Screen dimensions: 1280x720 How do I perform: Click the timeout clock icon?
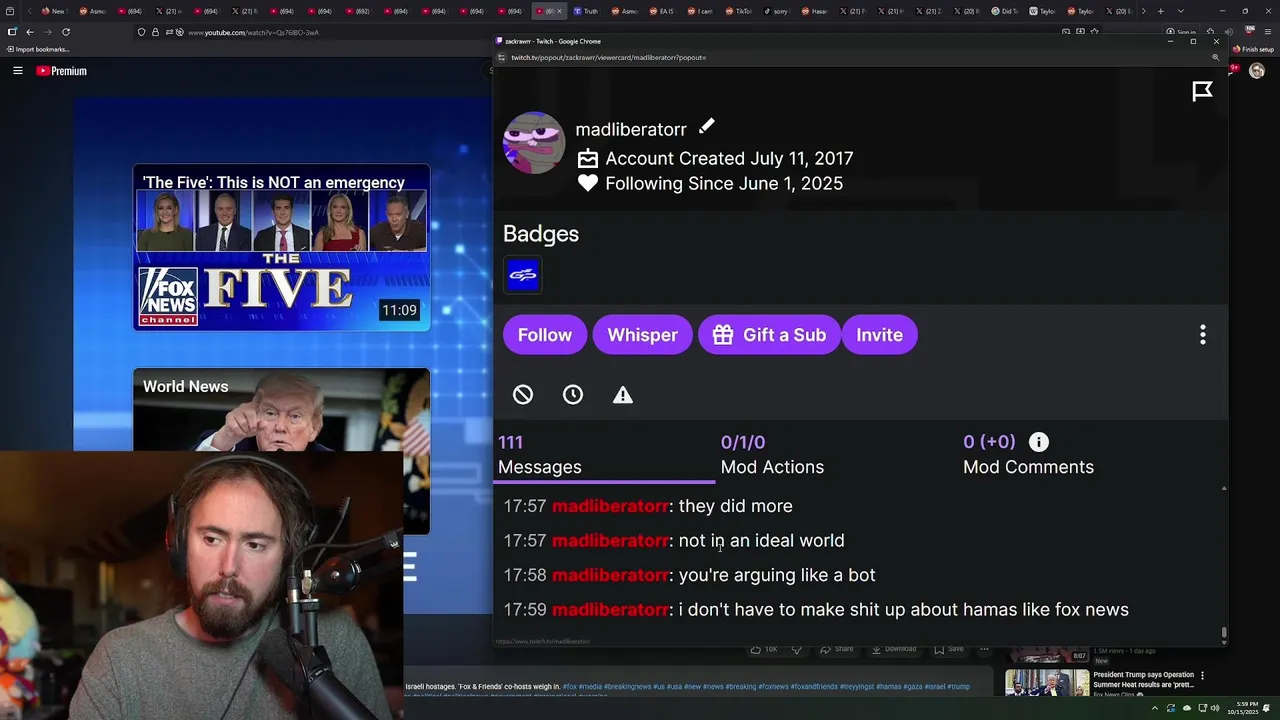[x=573, y=395]
